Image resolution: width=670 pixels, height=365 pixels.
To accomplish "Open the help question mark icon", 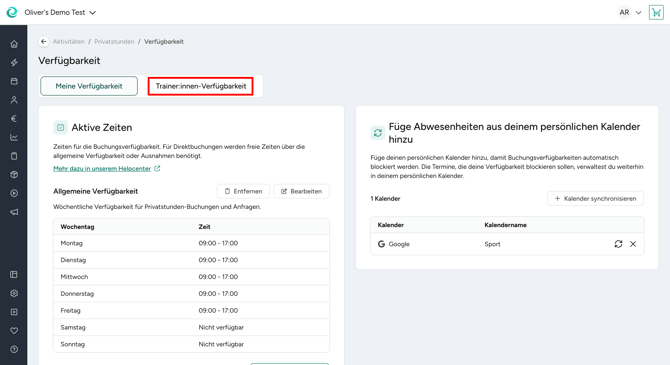I will pyautogui.click(x=14, y=349).
